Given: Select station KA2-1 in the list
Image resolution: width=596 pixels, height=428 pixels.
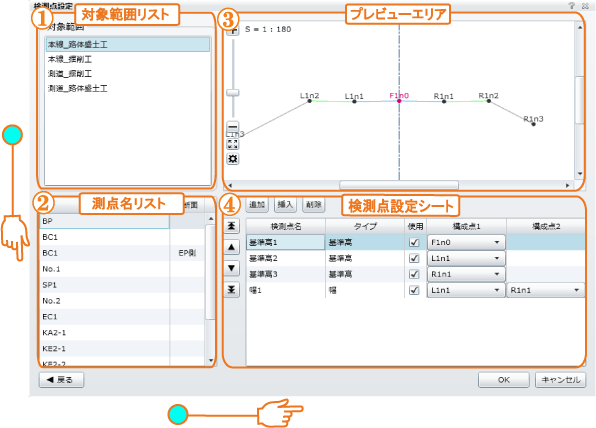Looking at the screenshot, I should pyautogui.click(x=122, y=333).
